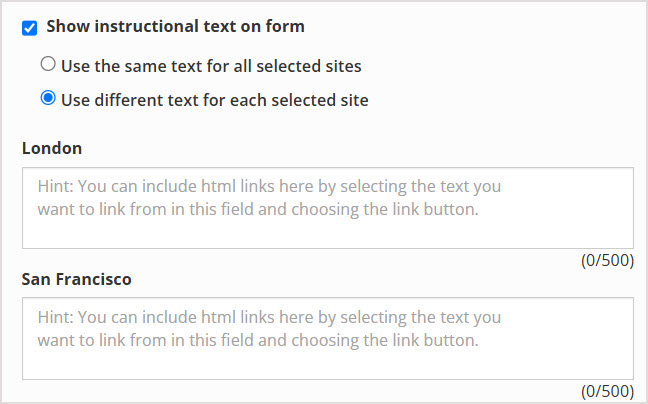
Task: Click the "Use different text for each selected site" label
Action: pyautogui.click(x=214, y=100)
